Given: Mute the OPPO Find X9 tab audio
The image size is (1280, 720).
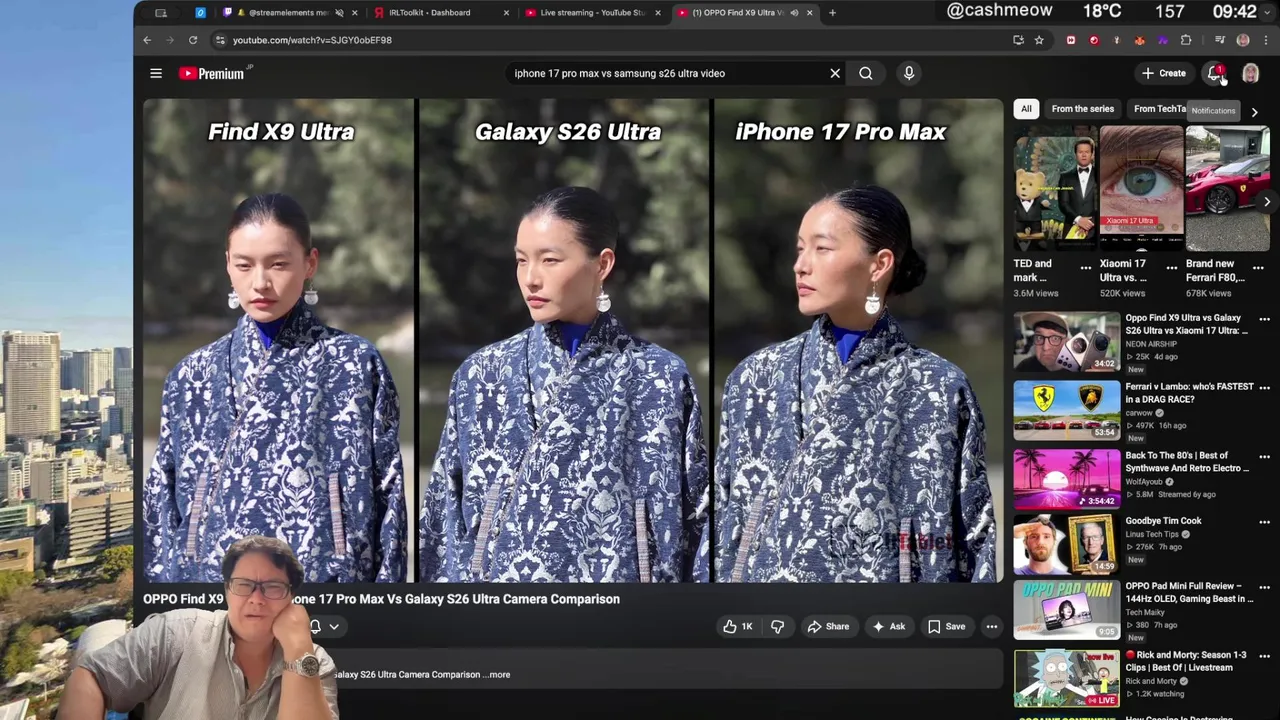Looking at the screenshot, I should point(794,13).
